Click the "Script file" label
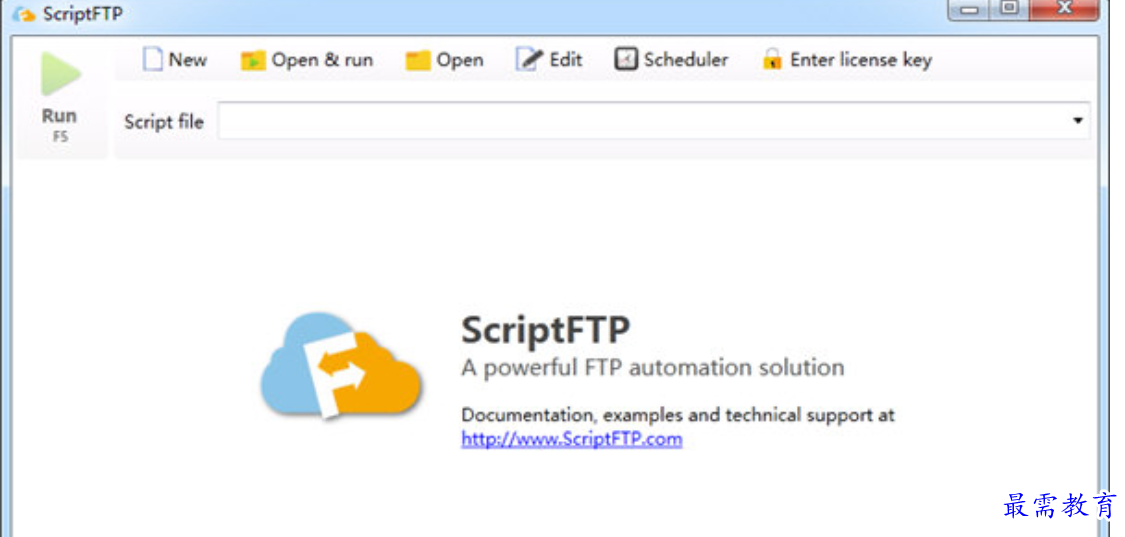 pos(164,121)
